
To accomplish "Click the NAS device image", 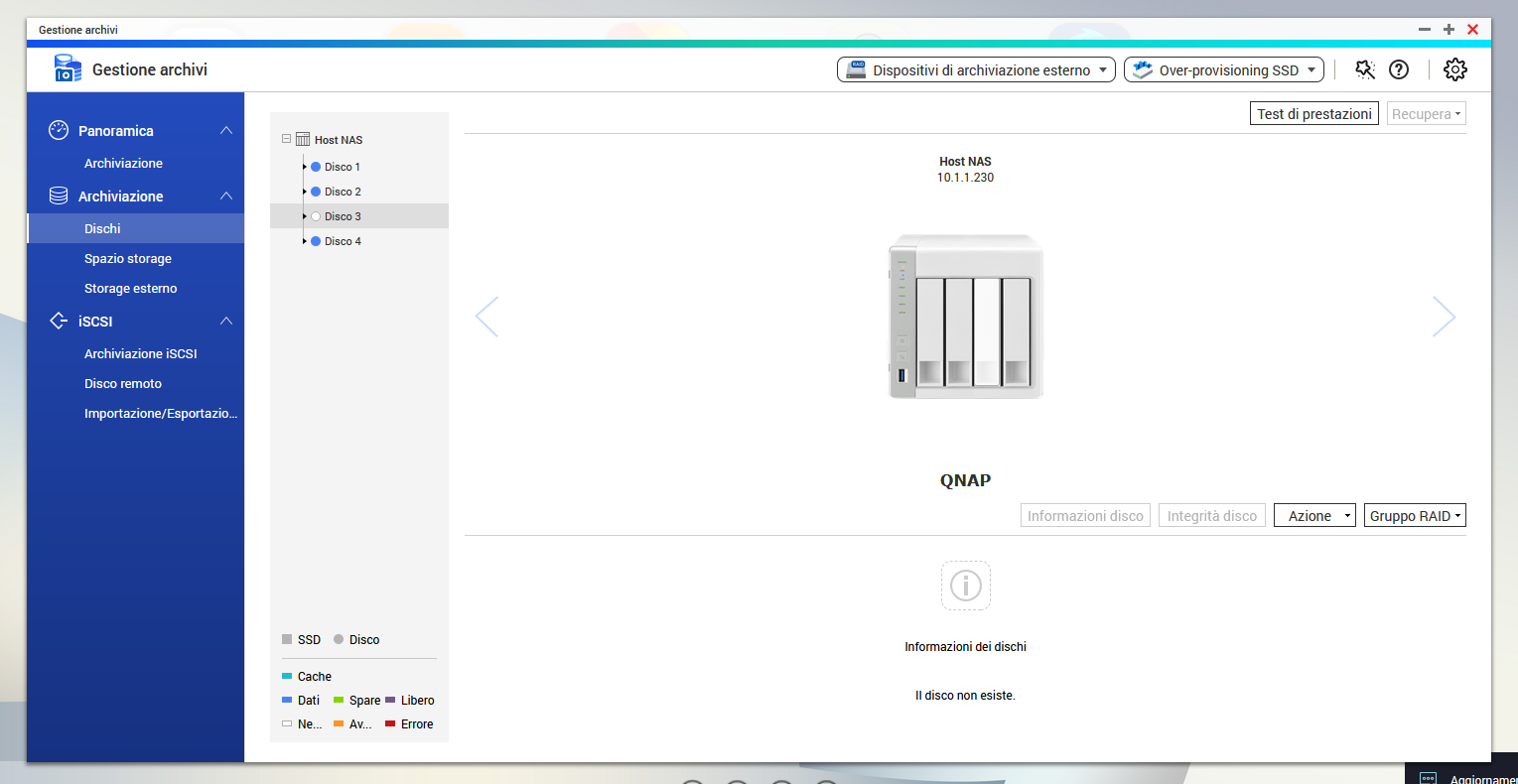I will [965, 317].
